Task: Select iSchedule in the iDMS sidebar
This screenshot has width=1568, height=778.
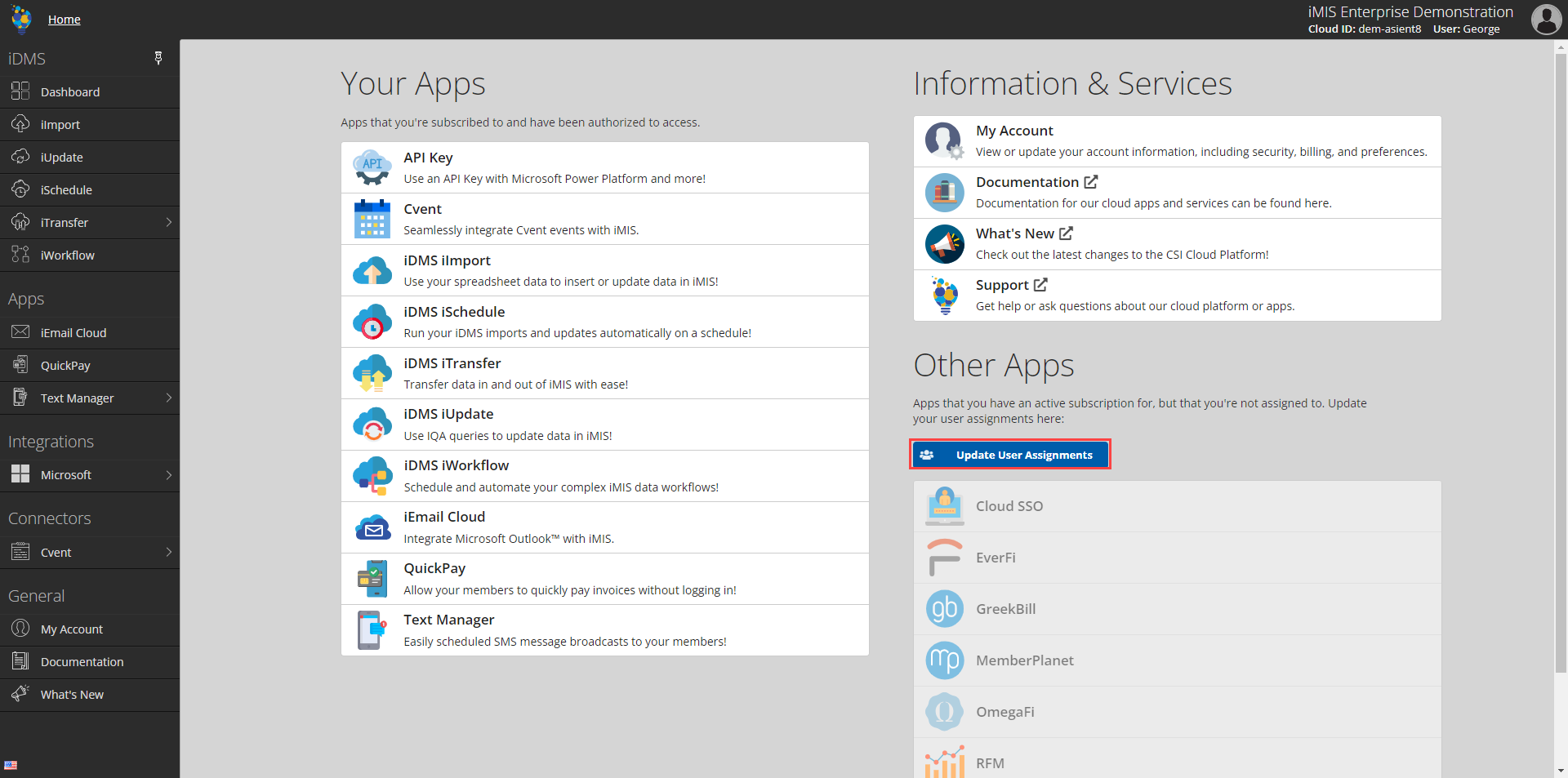Action: pyautogui.click(x=65, y=189)
